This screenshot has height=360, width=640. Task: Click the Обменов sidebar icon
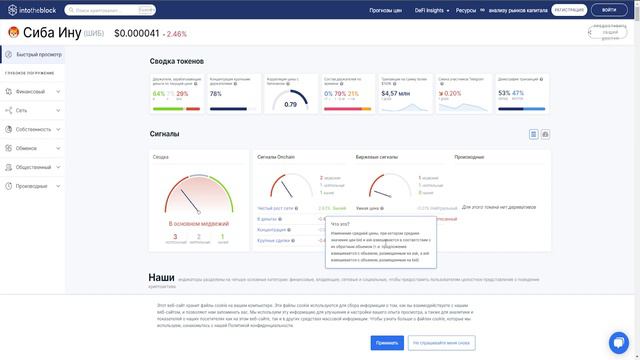pos(9,148)
